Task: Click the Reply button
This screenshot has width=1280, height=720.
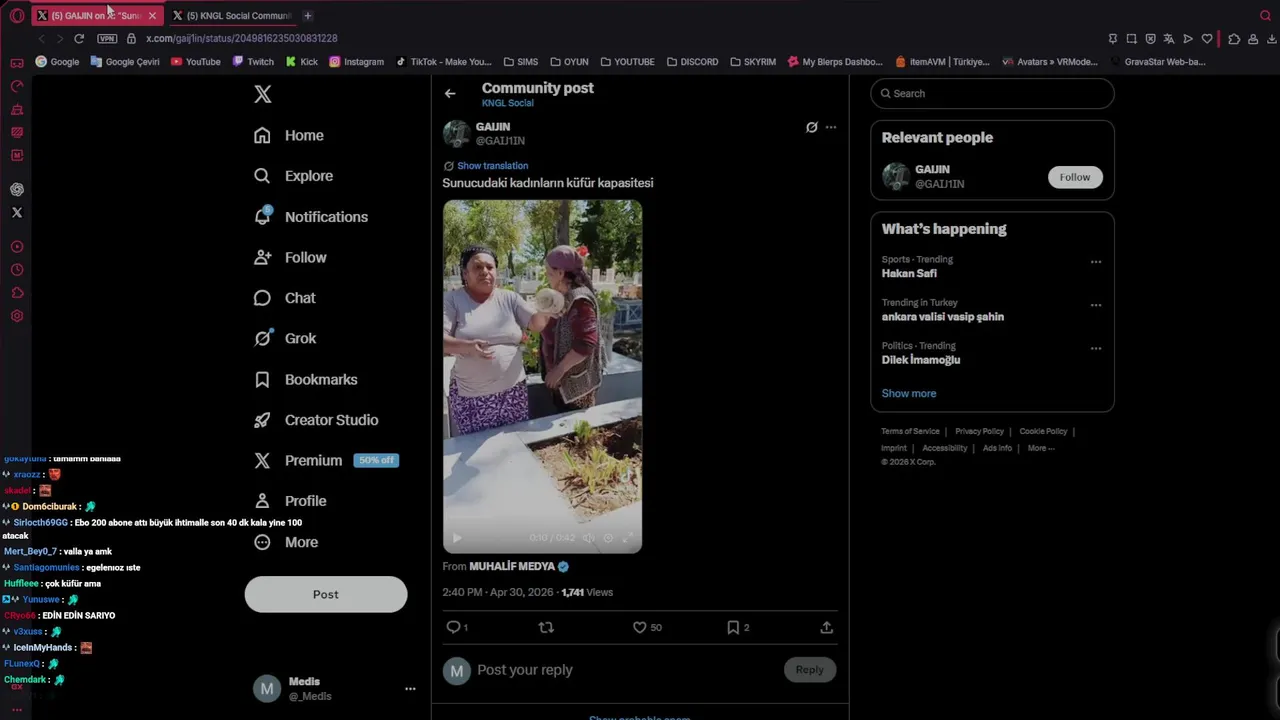Action: [810, 670]
